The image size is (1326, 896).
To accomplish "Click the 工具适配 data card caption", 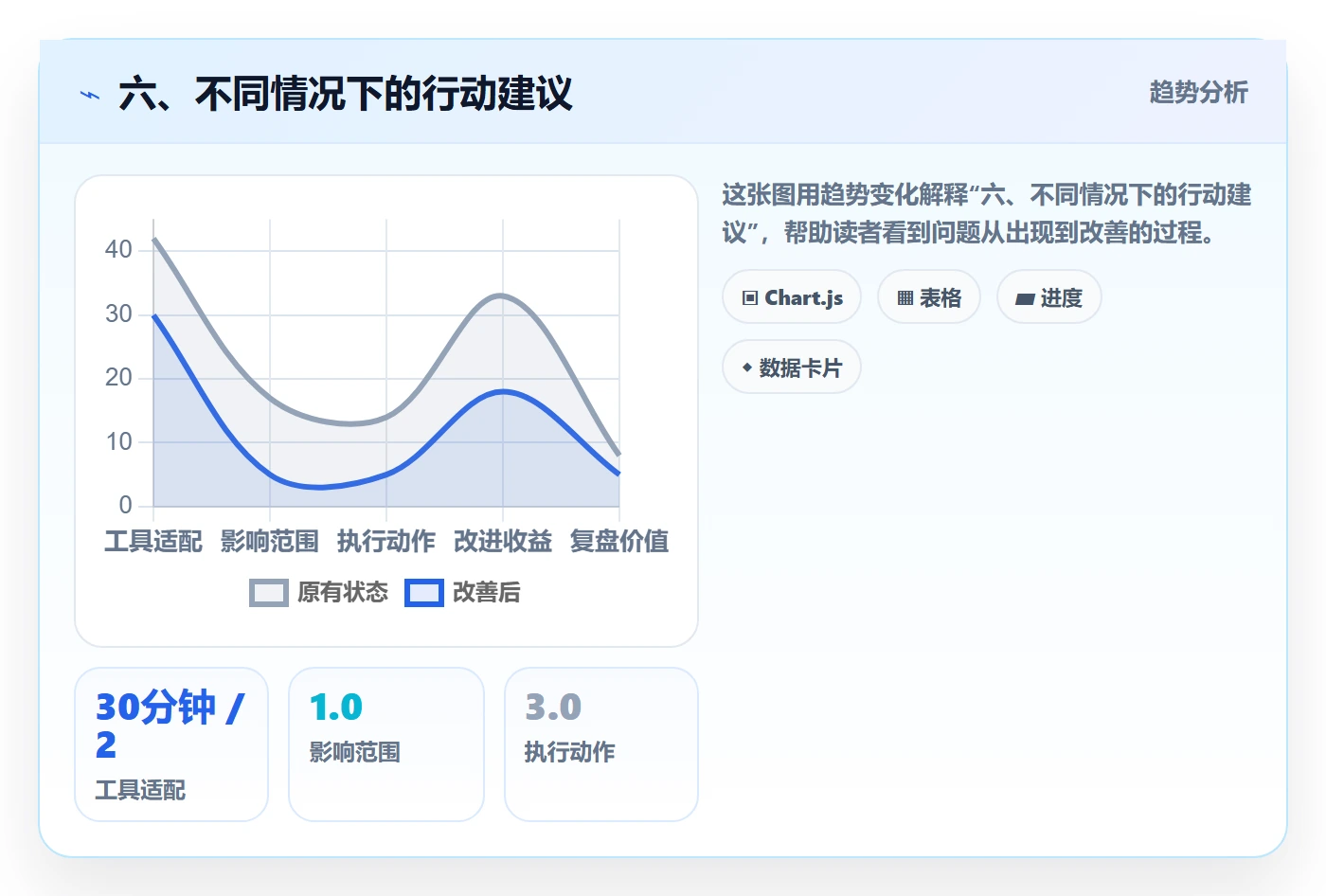I will [x=140, y=790].
